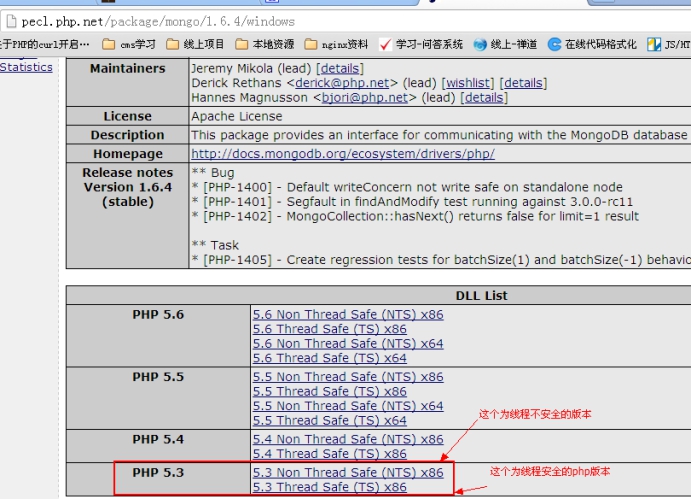Click the [PHP-1401] Segfault release note line
Viewport: 692px width, 499px height.
[x=412, y=202]
